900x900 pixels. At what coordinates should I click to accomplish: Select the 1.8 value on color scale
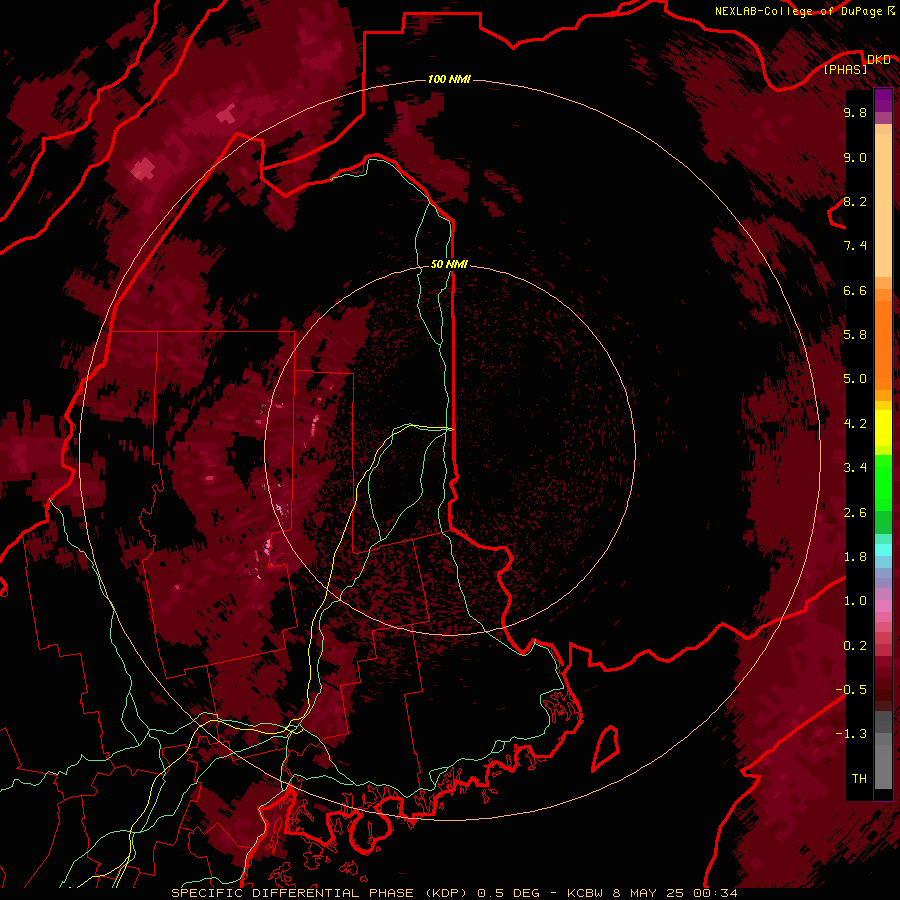click(x=855, y=557)
